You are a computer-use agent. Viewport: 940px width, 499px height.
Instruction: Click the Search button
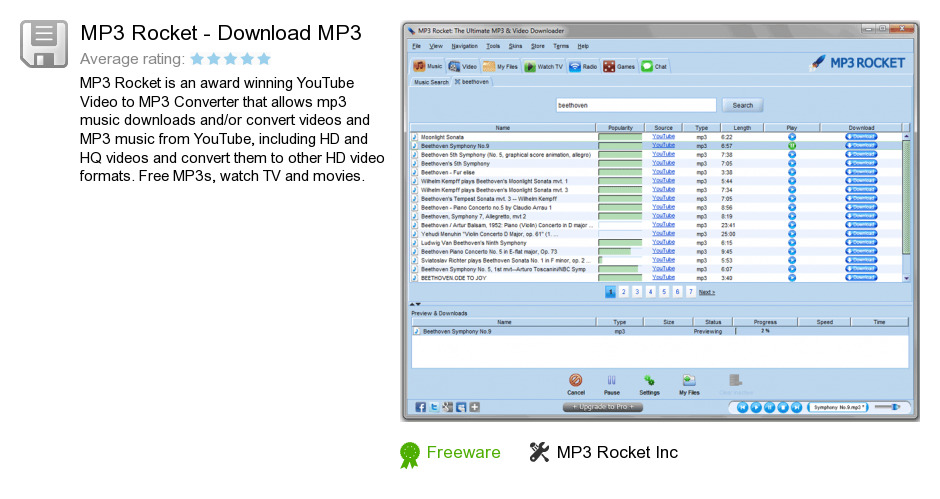742,105
